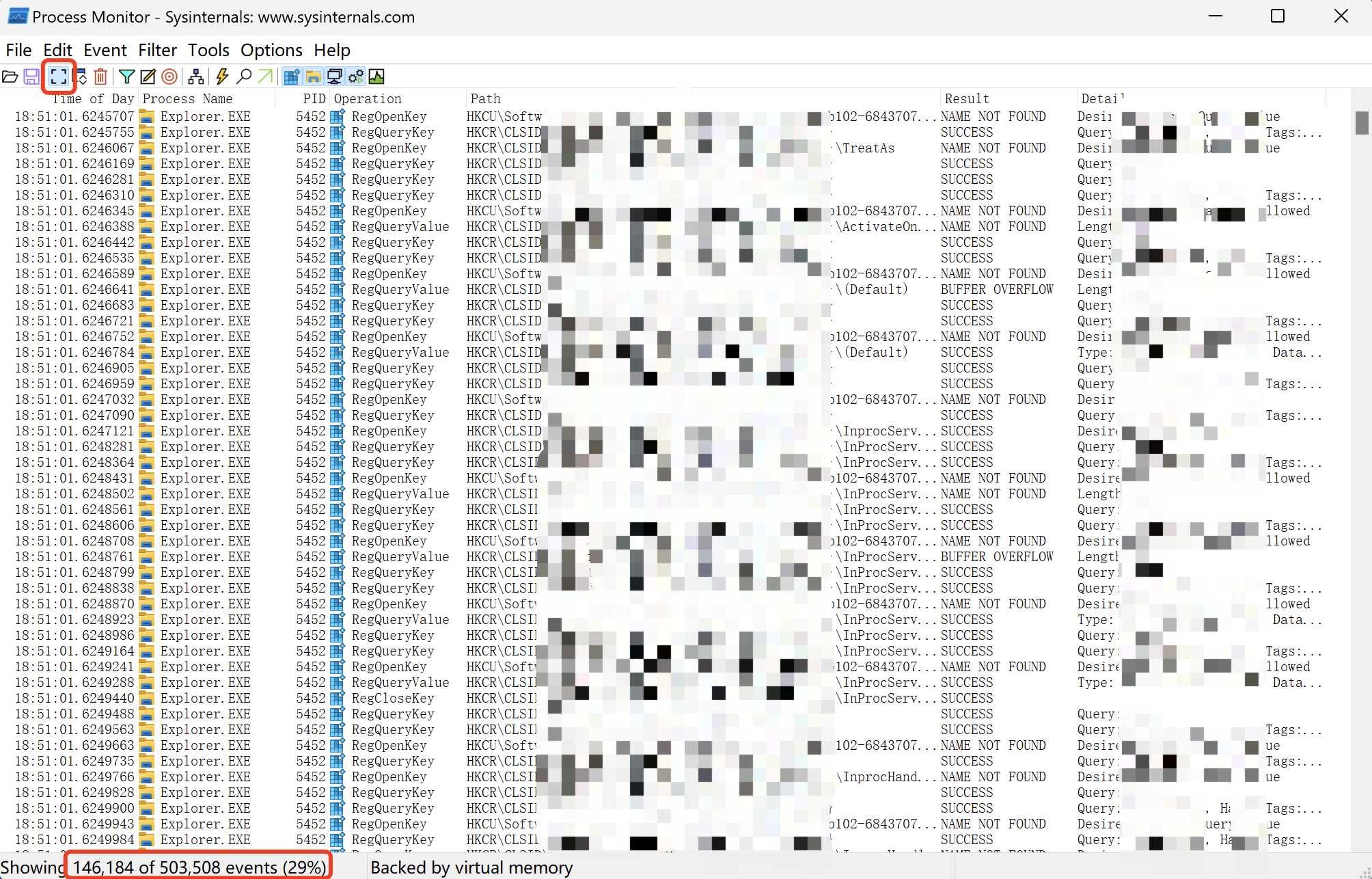Toggle the Autoscroll icon
The image size is (1372, 879).
81,77
